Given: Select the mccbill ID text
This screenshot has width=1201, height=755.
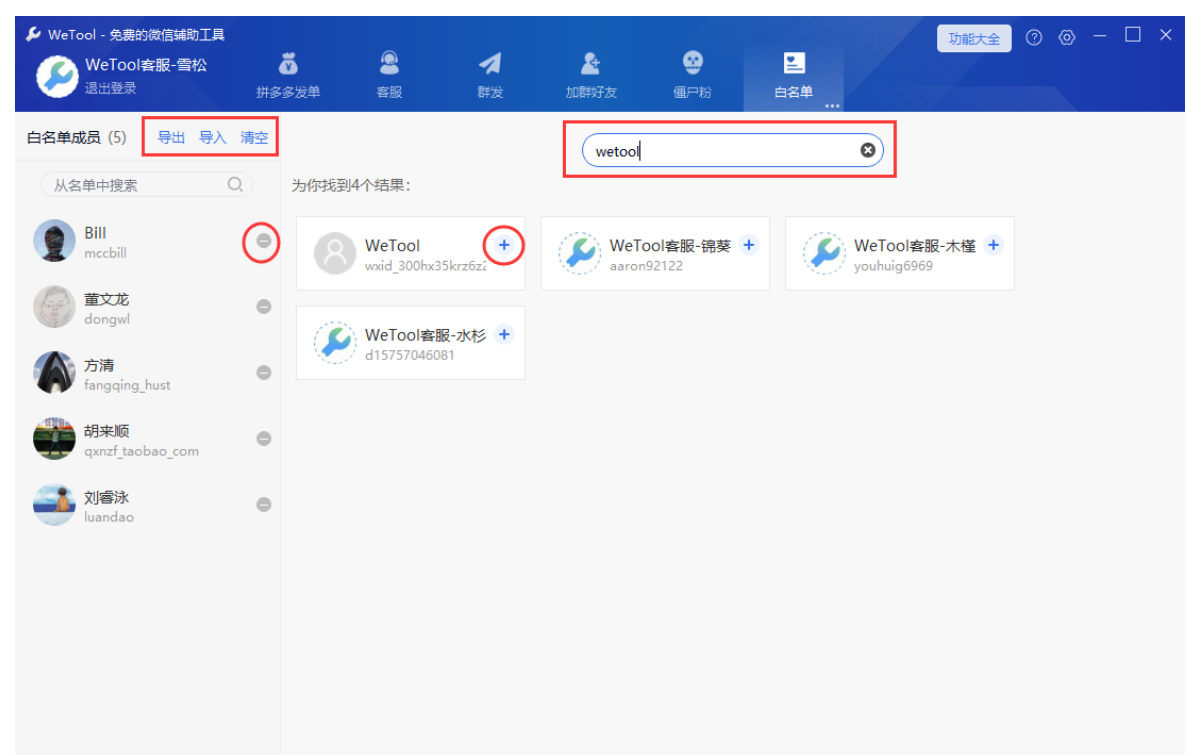Looking at the screenshot, I should click(x=105, y=253).
